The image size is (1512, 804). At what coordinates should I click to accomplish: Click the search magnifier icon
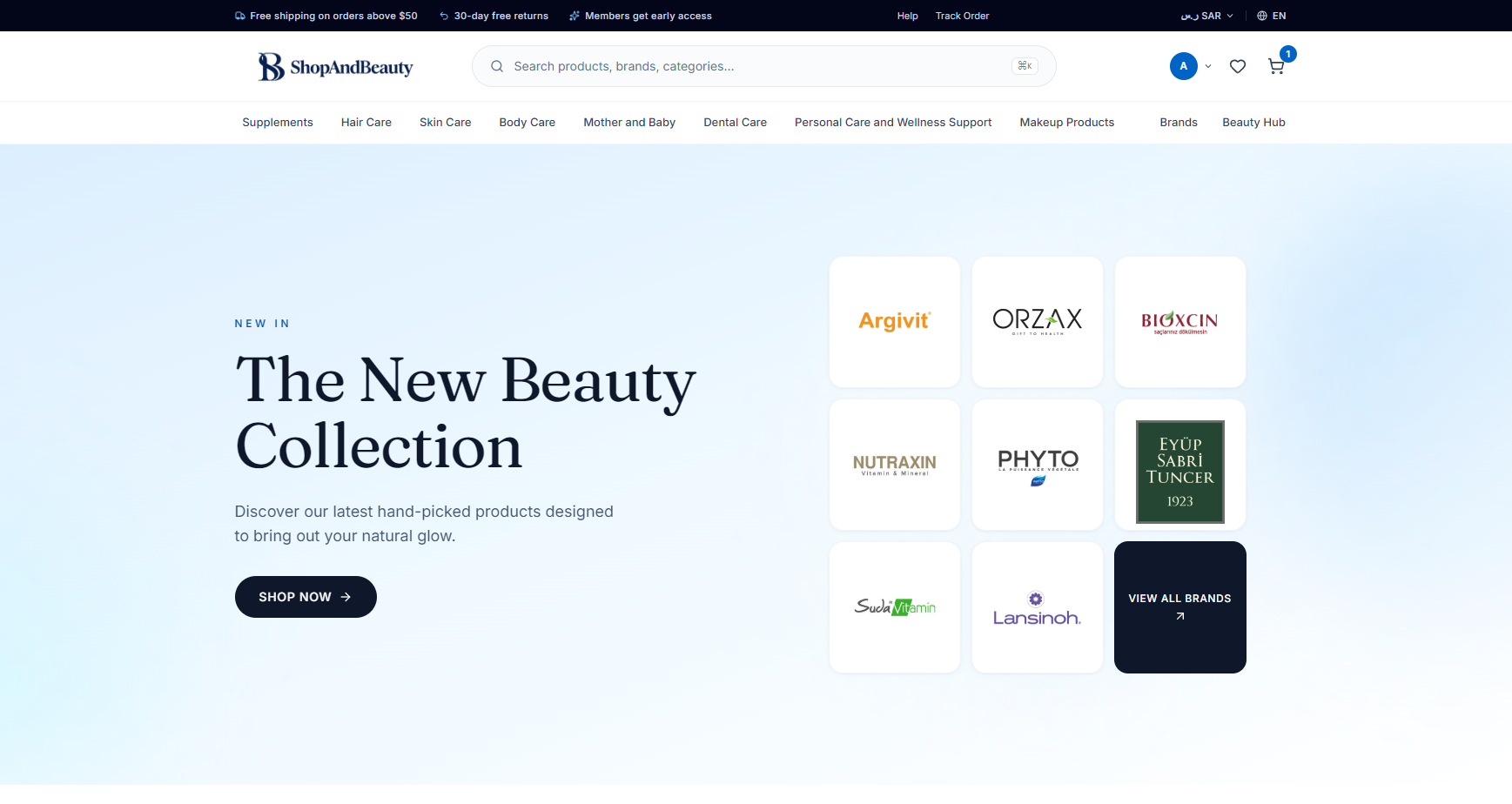(x=497, y=66)
